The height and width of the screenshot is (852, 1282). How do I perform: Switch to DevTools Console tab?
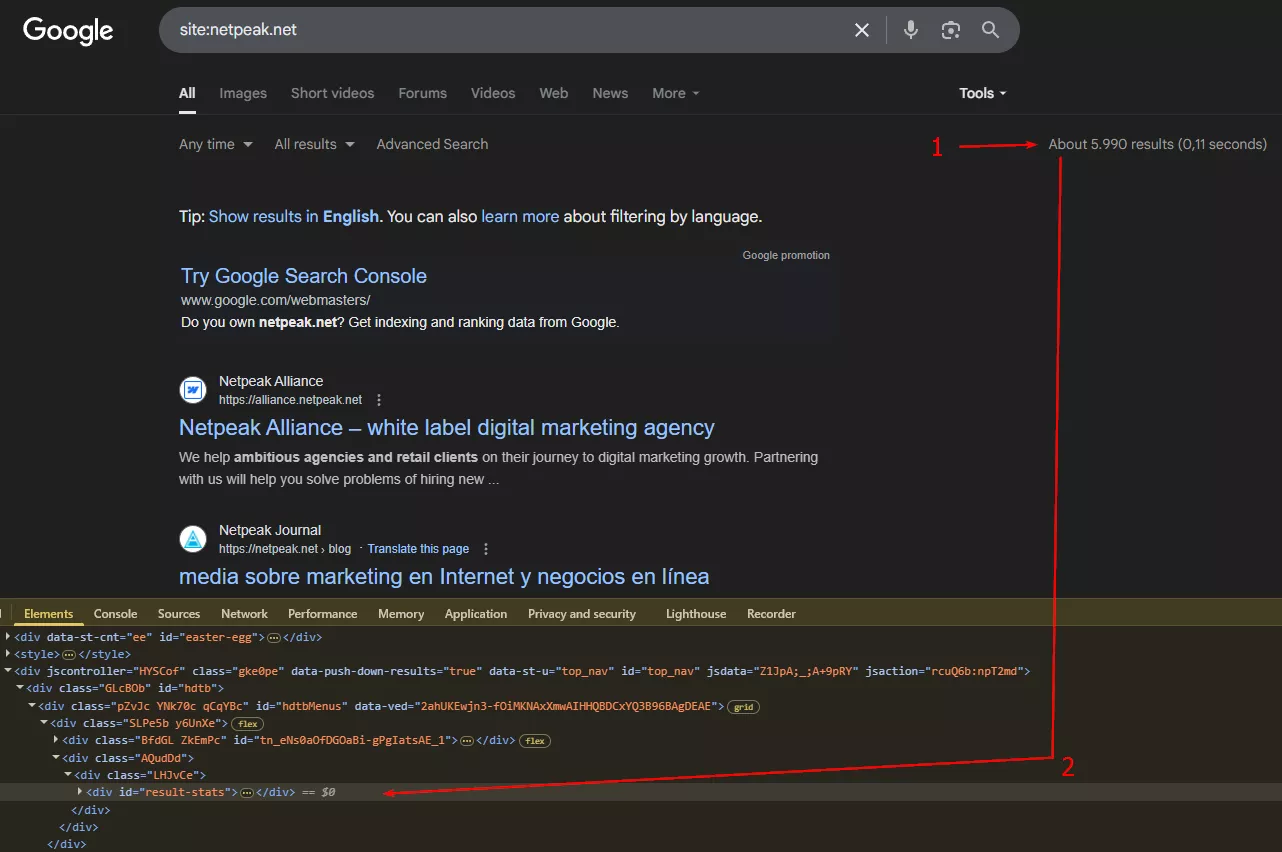[116, 614]
